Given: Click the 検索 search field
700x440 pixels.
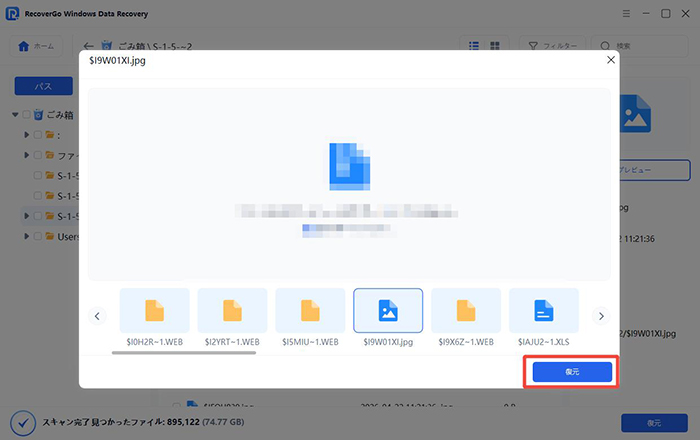Looking at the screenshot, I should (x=639, y=46).
